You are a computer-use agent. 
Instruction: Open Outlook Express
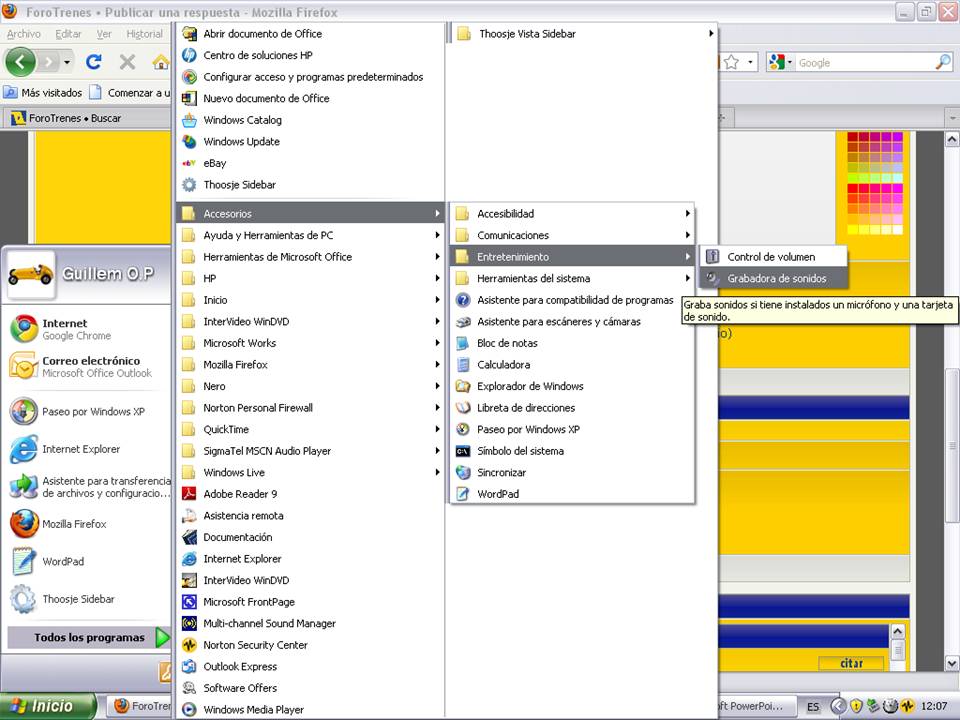pyautogui.click(x=311, y=667)
